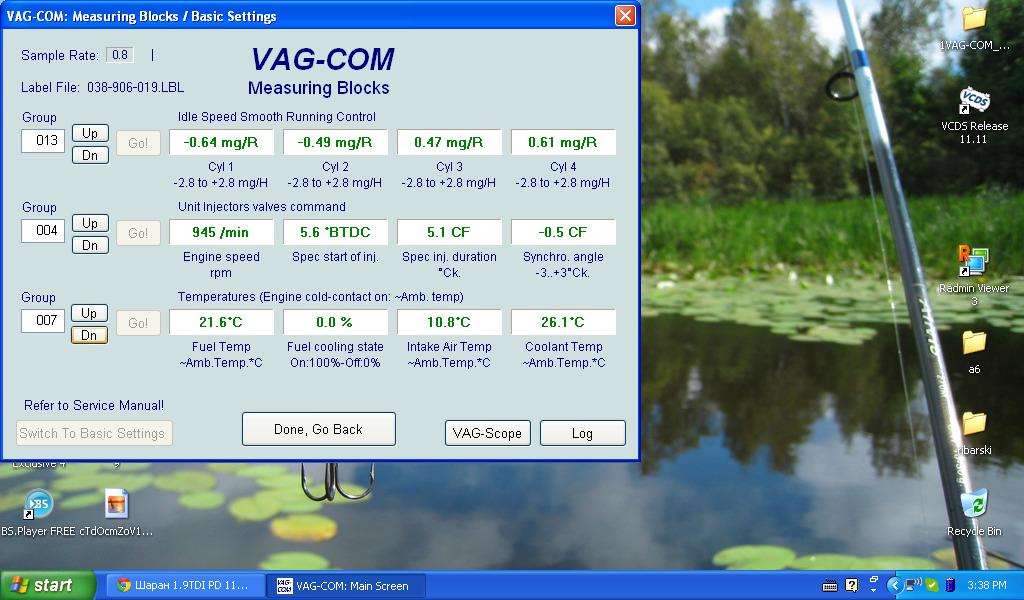Viewport: 1024px width, 600px height.
Task: Open VAG-Scope graphing view
Action: click(487, 433)
